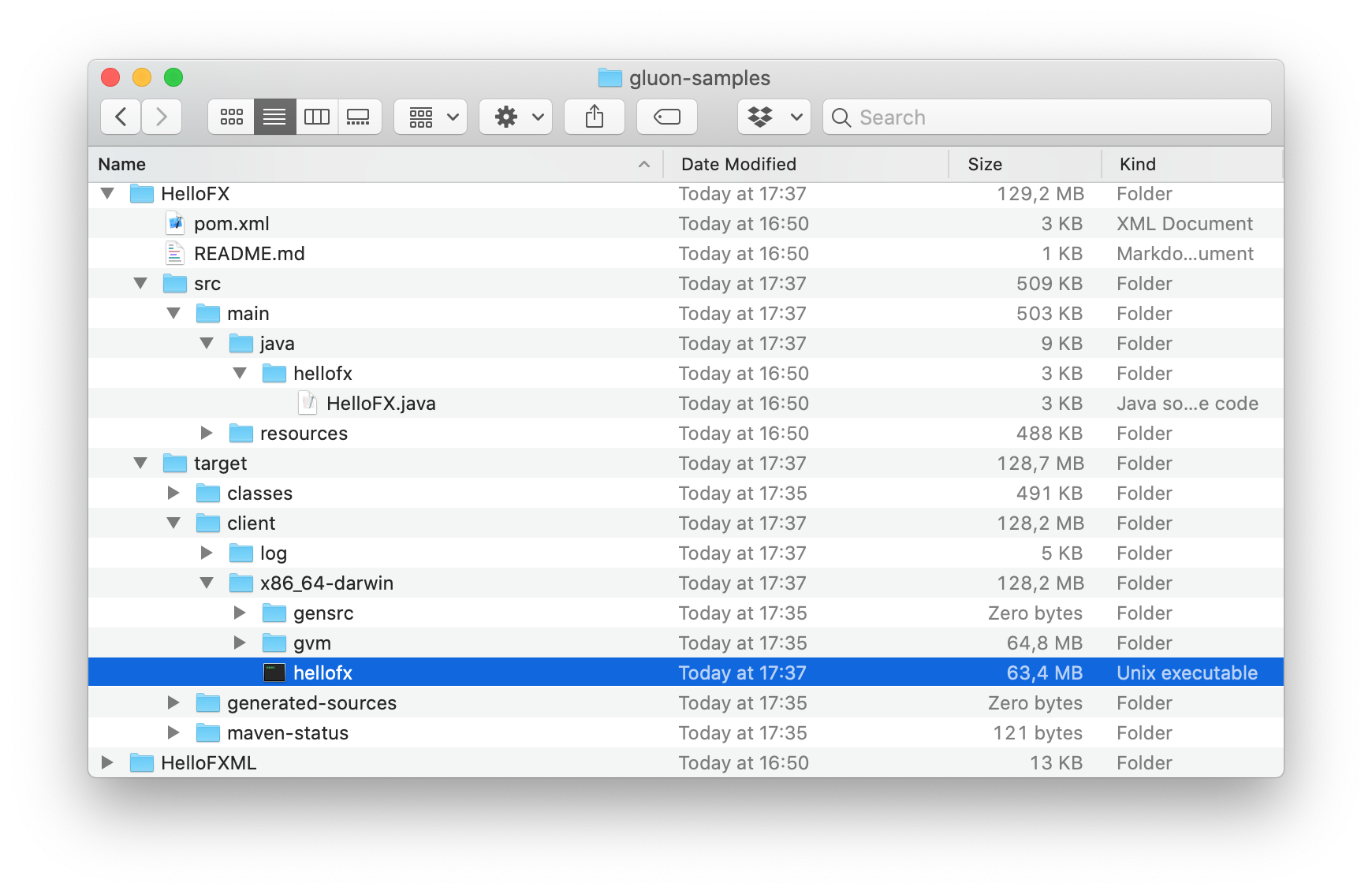Sort by the Size column header
Screen dimensions: 1372x894
[x=1025, y=164]
